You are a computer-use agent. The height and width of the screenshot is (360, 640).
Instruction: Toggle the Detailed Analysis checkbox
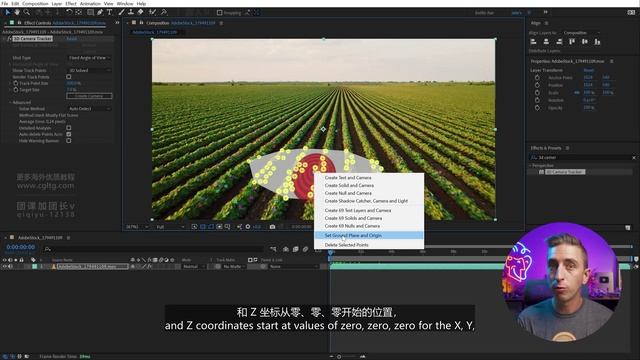tap(69, 128)
